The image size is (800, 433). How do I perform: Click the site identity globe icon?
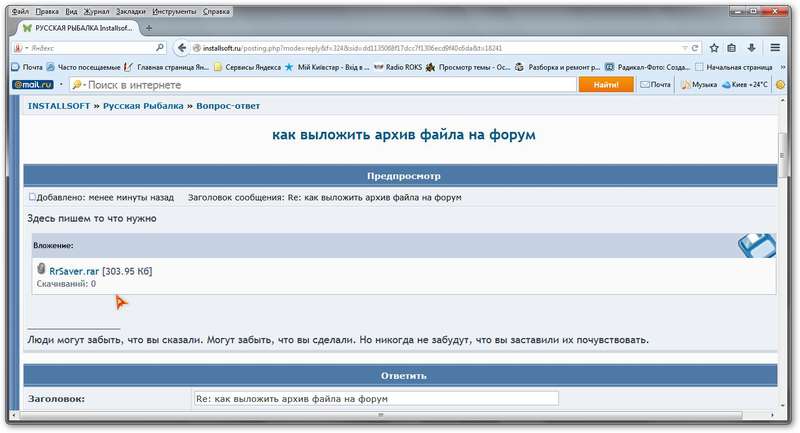click(196, 48)
